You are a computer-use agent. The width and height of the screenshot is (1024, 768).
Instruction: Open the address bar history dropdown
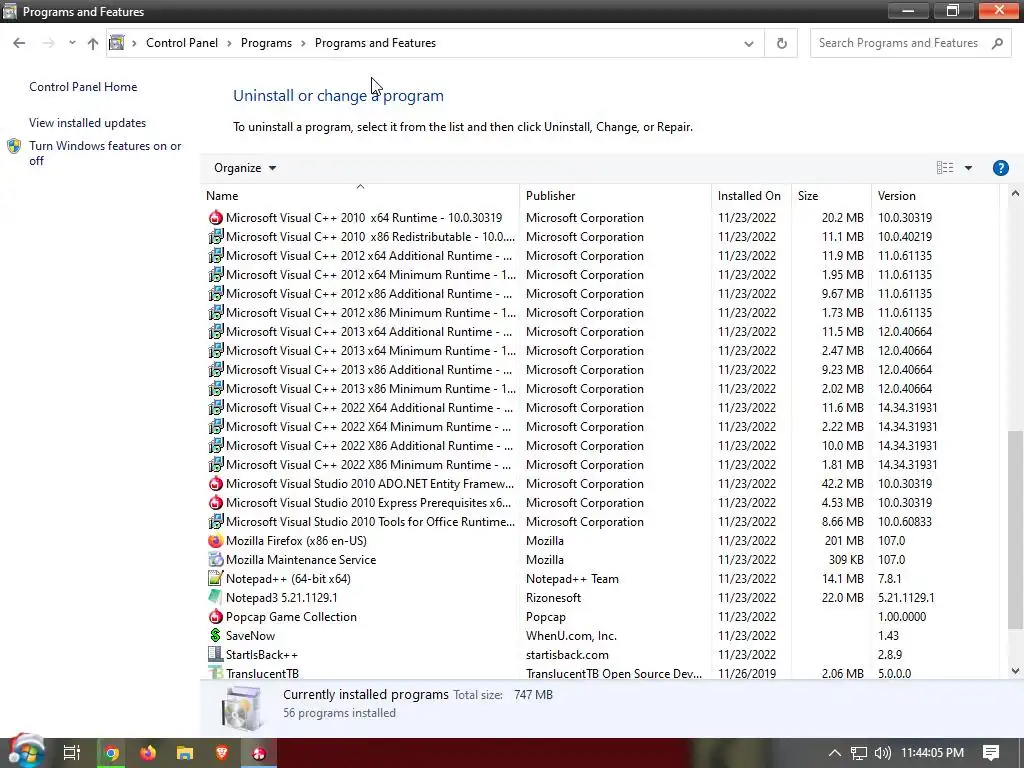748,44
